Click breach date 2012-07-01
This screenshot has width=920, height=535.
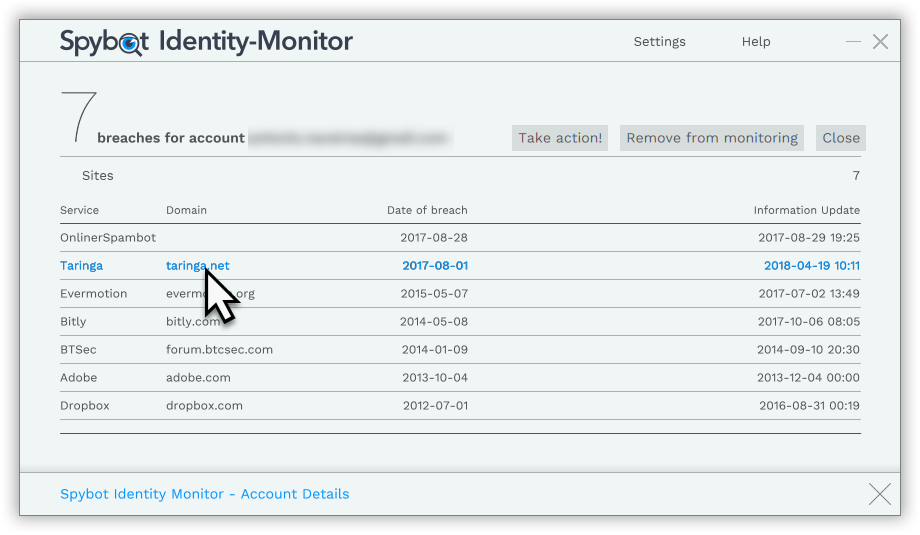435,405
